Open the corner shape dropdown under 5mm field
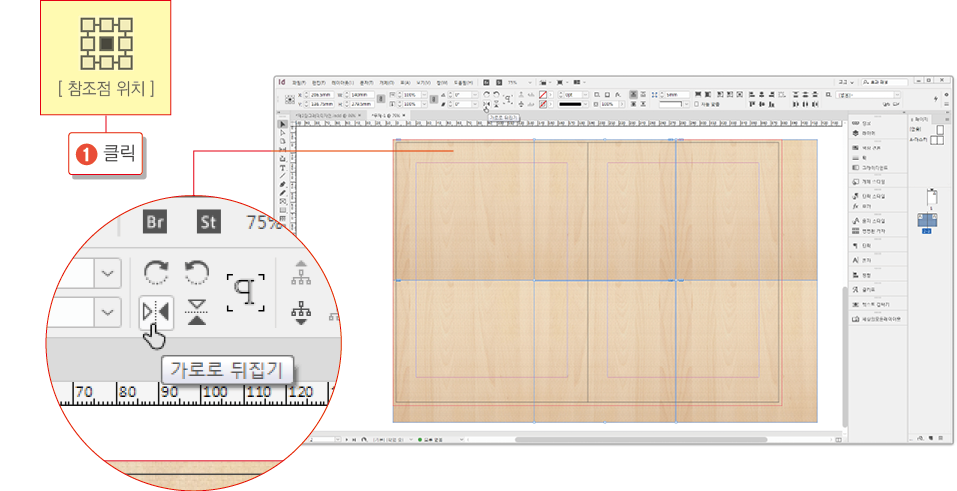Image resolution: width=957 pixels, height=491 pixels. 674,104
